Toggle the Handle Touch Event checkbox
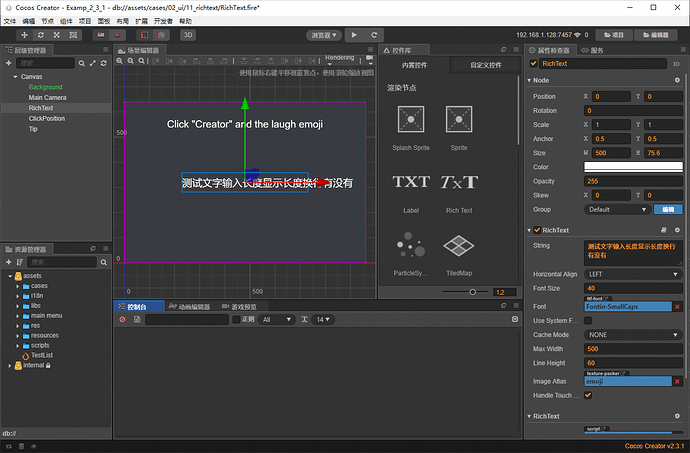The height and width of the screenshot is (453, 690). 588,395
